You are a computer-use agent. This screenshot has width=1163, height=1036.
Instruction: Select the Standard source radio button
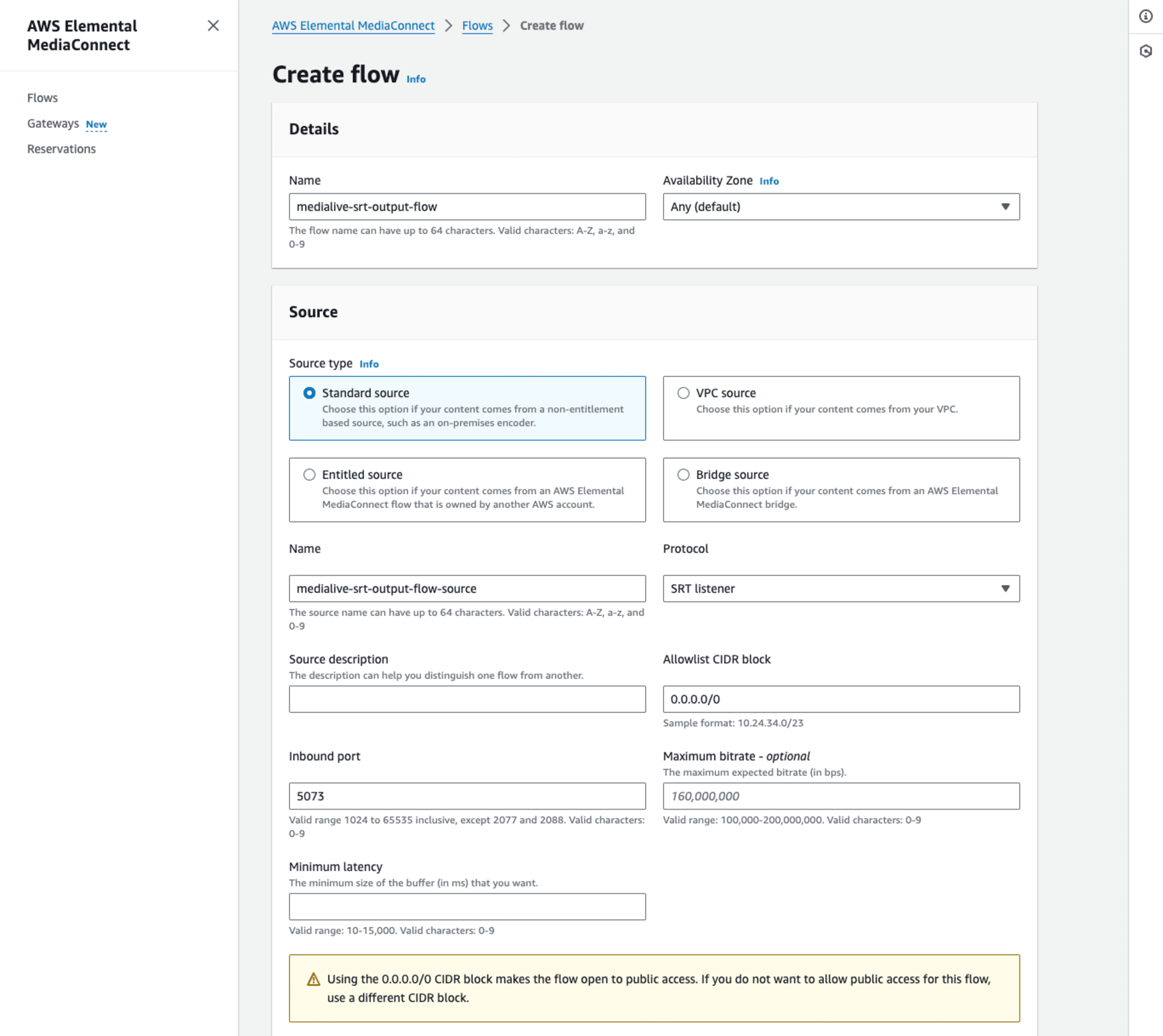click(309, 393)
